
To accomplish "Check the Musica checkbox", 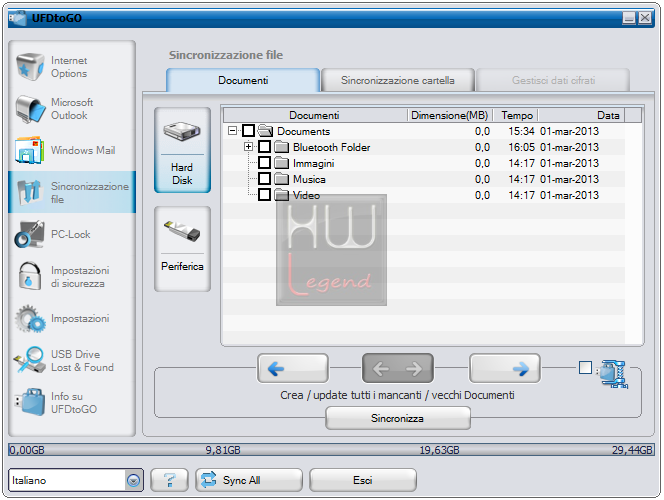I will coord(264,179).
